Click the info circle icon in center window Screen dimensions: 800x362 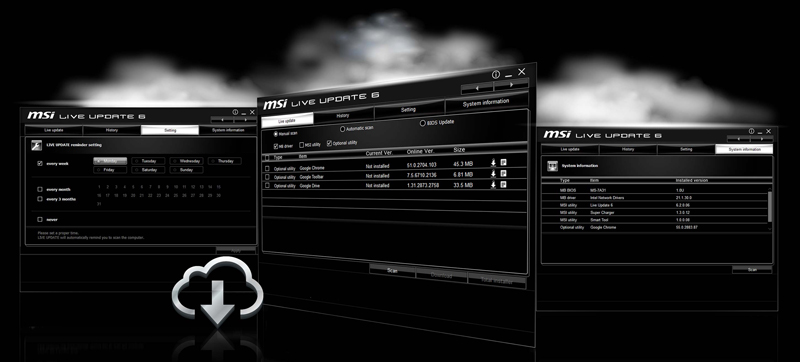tap(495, 74)
